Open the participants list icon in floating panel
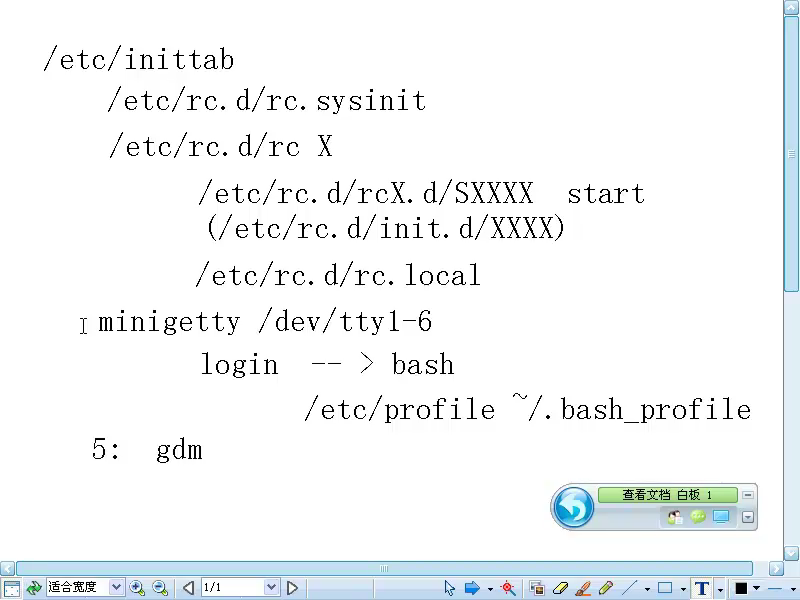This screenshot has width=800, height=600. [674, 517]
